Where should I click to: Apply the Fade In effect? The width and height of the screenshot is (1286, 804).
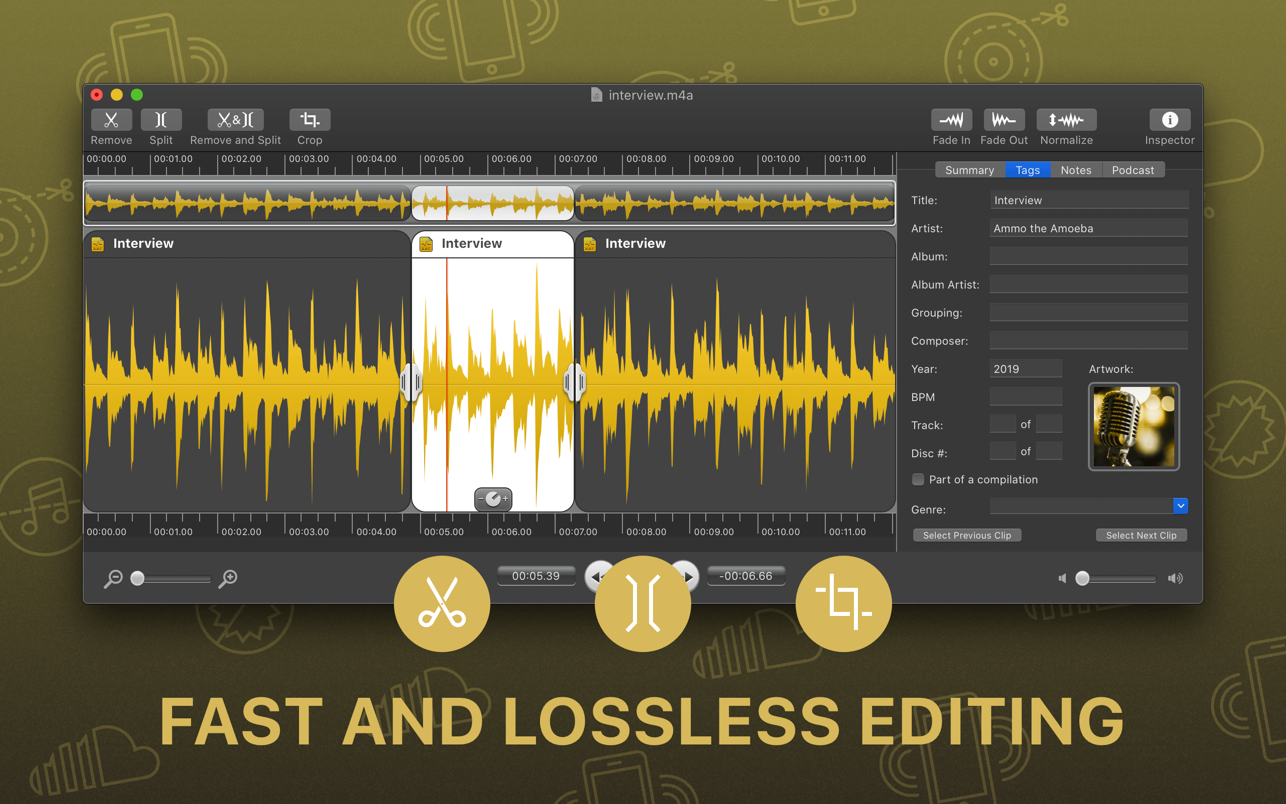[951, 120]
